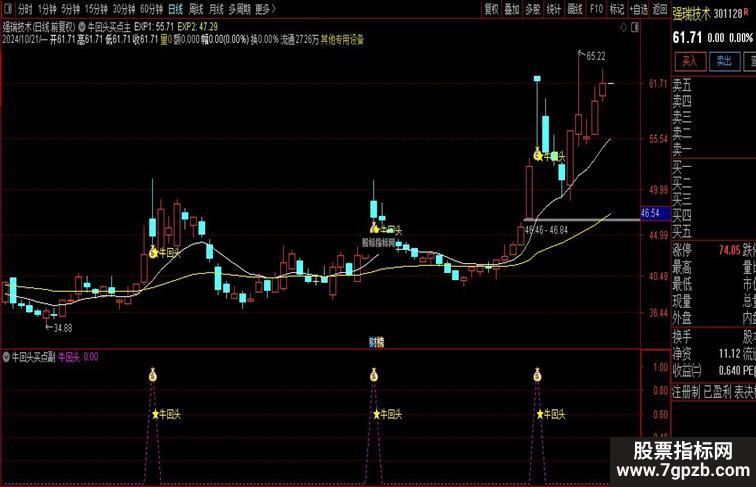This screenshot has width=756, height=487.
Task: Open the 复权 adjustment options
Action: (491, 9)
